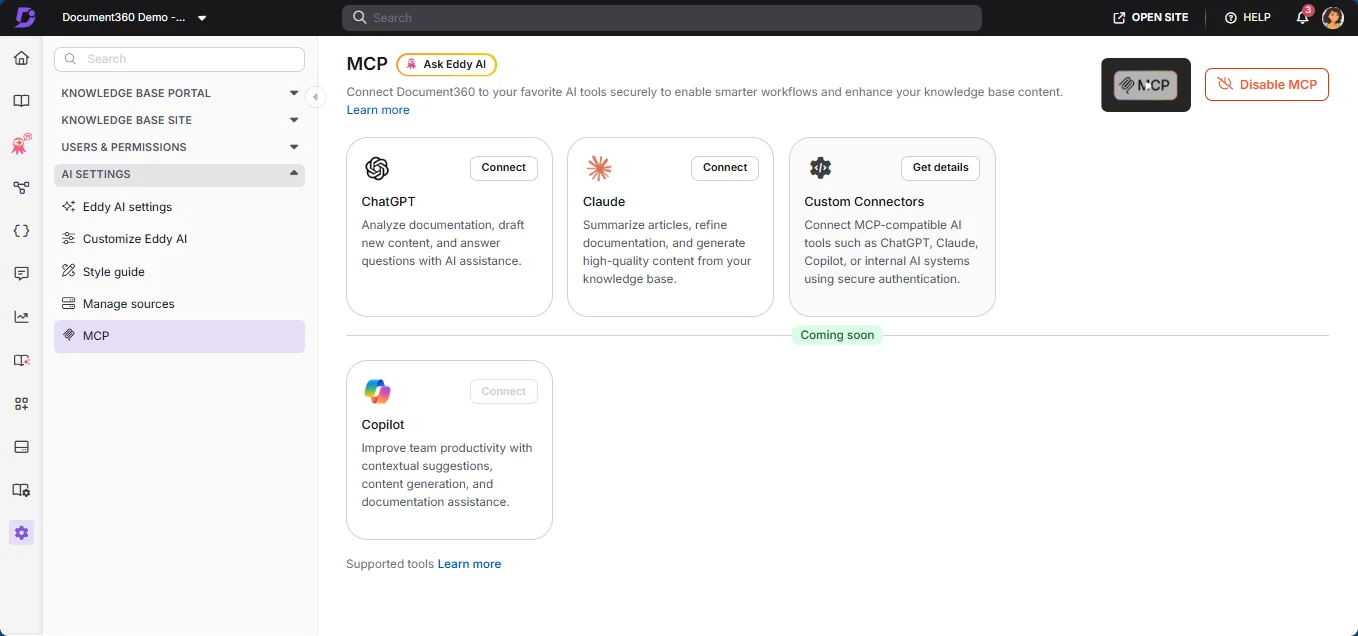Open the workflow branch icon in rail
This screenshot has width=1358, height=636.
click(21, 187)
